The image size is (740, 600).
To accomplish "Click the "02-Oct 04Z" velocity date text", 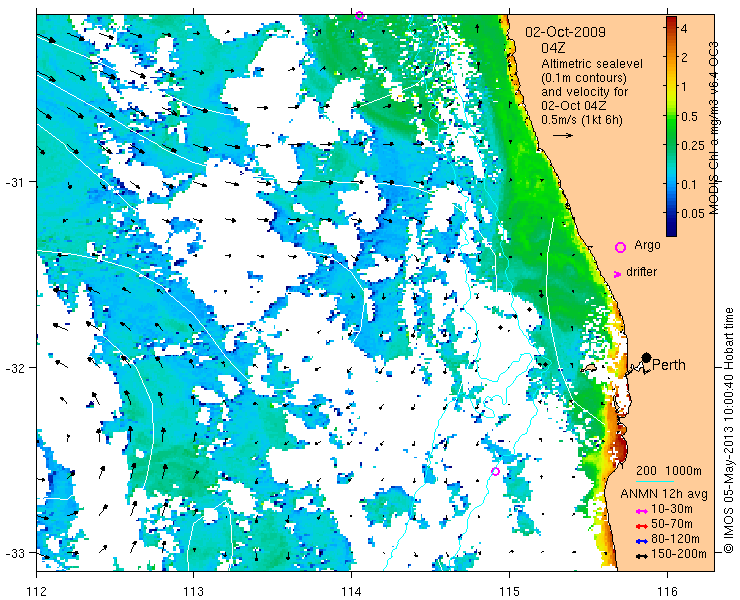I will tap(576, 106).
